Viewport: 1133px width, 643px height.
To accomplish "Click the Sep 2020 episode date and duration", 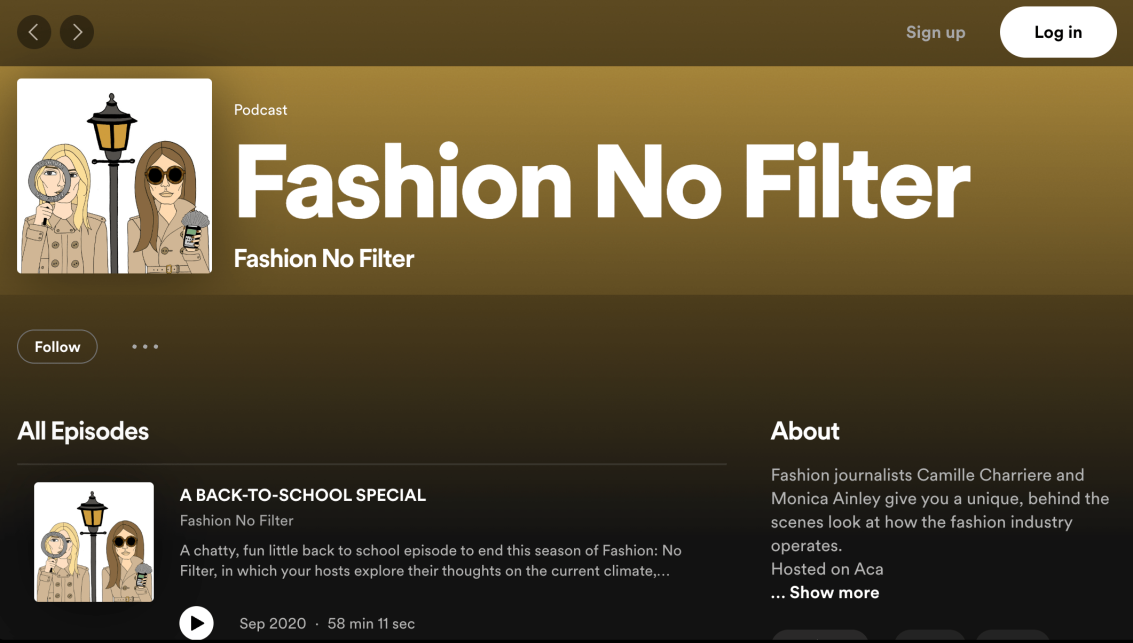I will click(x=327, y=624).
